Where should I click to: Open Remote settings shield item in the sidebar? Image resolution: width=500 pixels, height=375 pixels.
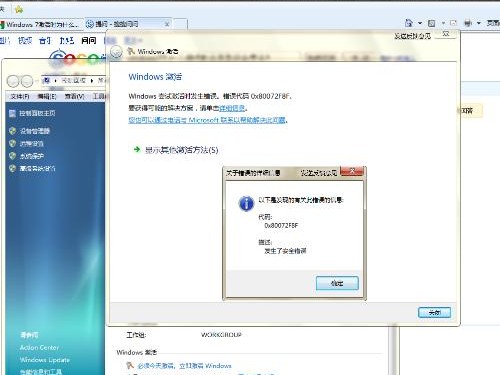pyautogui.click(x=31, y=144)
